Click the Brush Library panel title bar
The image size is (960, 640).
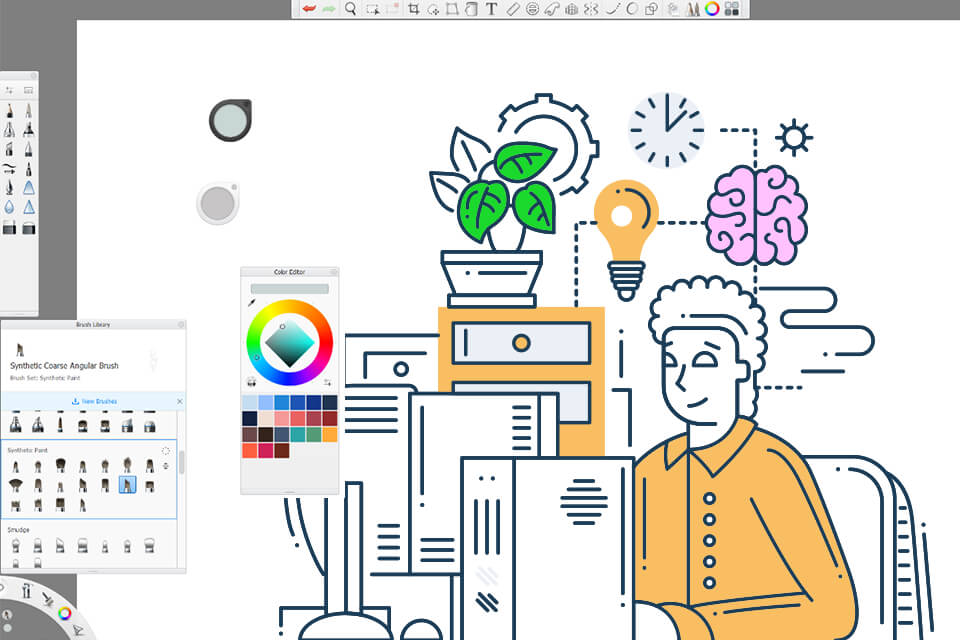(x=92, y=325)
